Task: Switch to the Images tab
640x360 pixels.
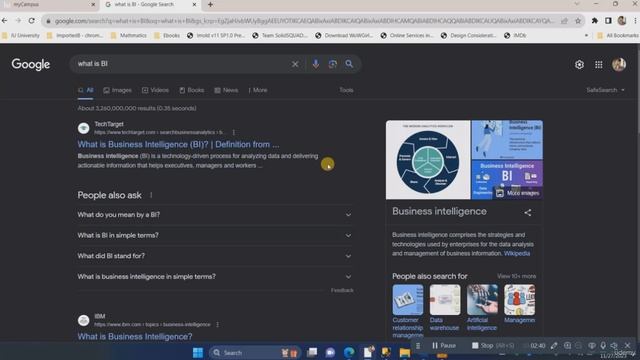Action: pos(118,90)
